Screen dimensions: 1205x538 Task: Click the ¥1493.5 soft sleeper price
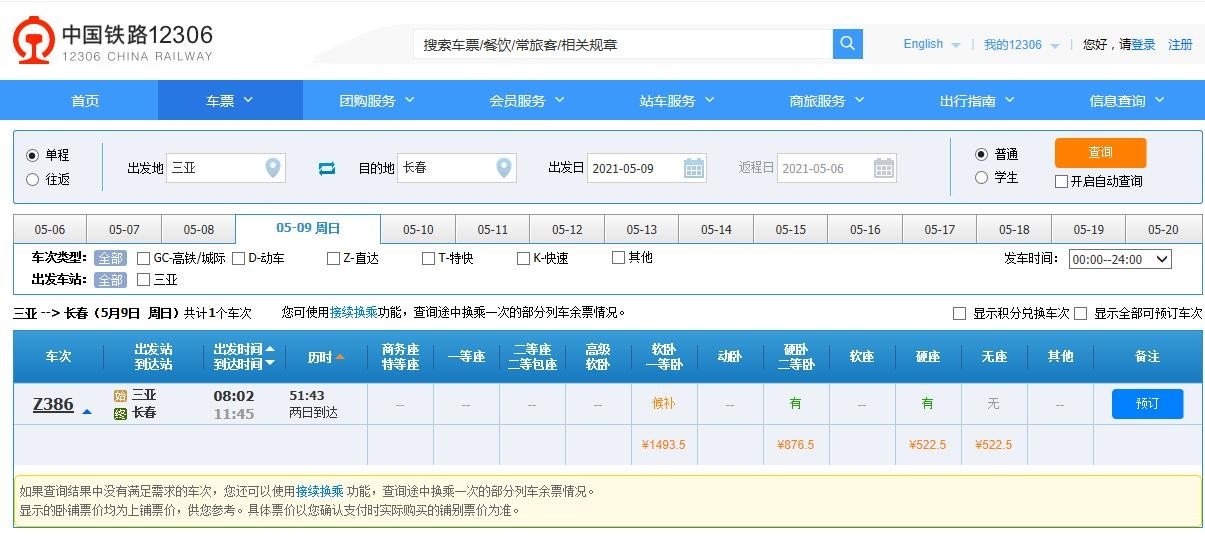[665, 445]
